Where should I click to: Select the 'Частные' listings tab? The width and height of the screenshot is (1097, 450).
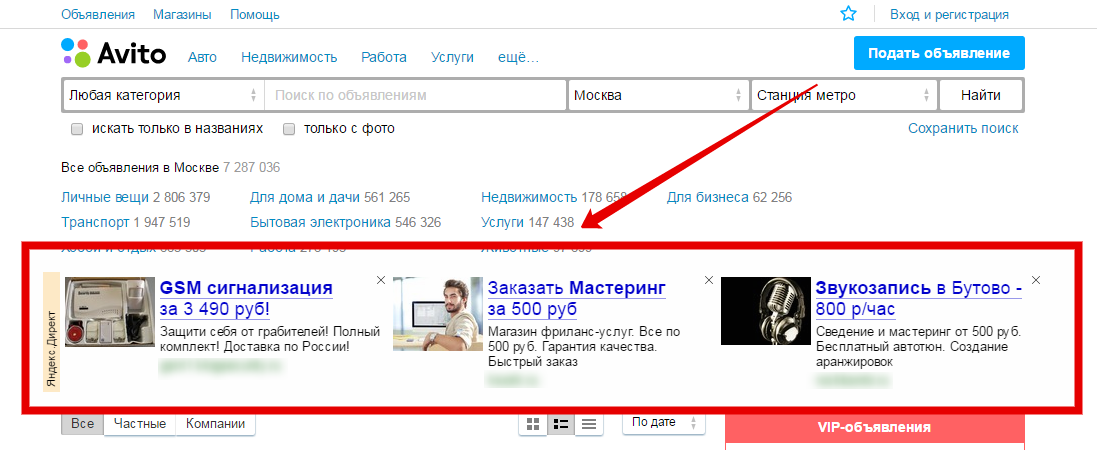click(140, 423)
